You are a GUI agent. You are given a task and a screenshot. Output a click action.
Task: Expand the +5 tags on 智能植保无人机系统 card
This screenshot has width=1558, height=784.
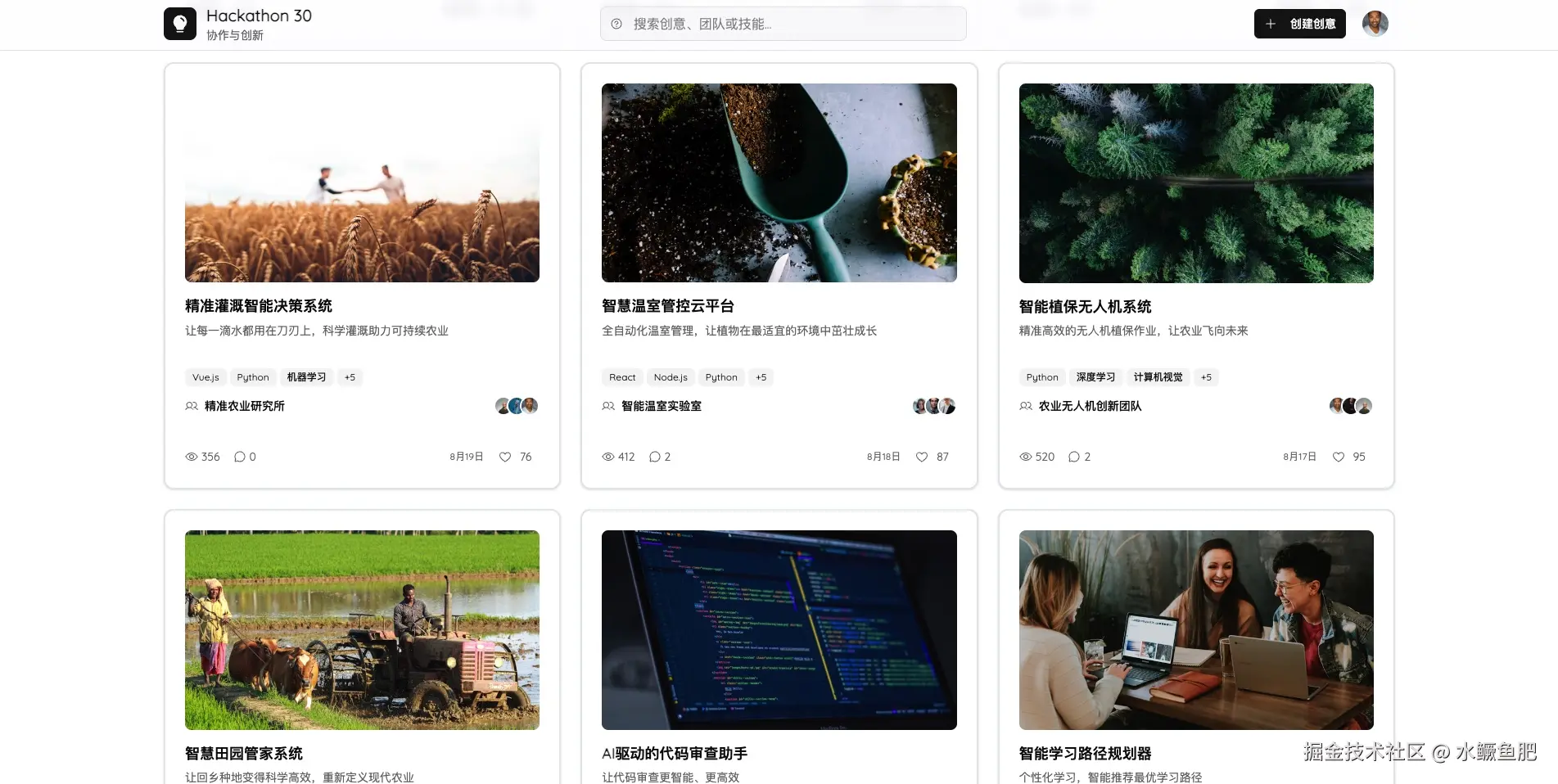[x=1206, y=377]
